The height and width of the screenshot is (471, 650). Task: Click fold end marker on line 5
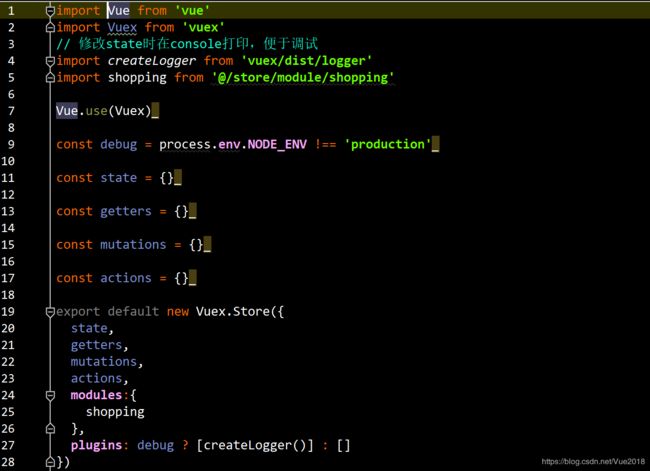click(50, 78)
